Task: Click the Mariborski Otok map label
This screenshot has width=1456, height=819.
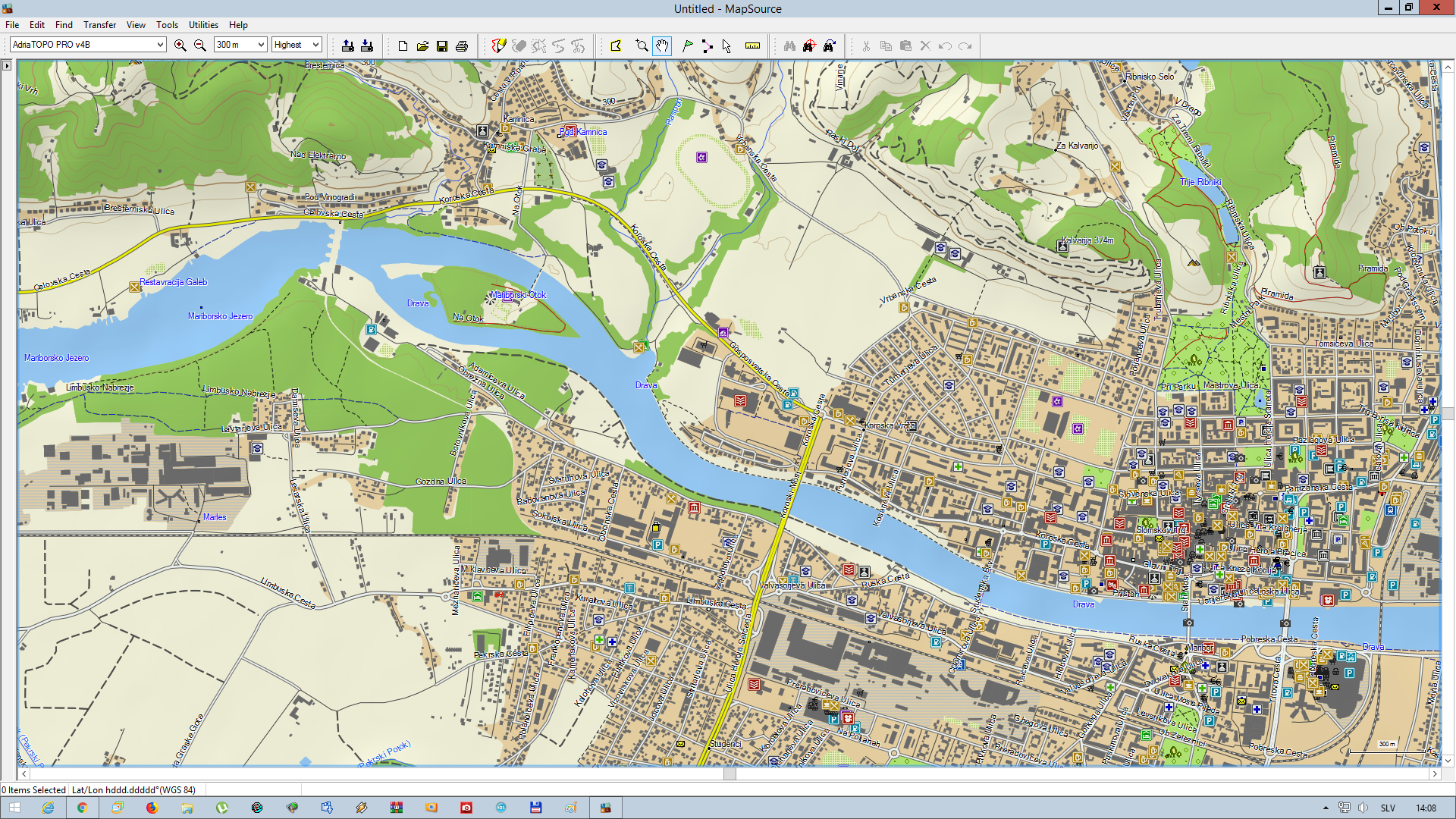Action: click(519, 295)
